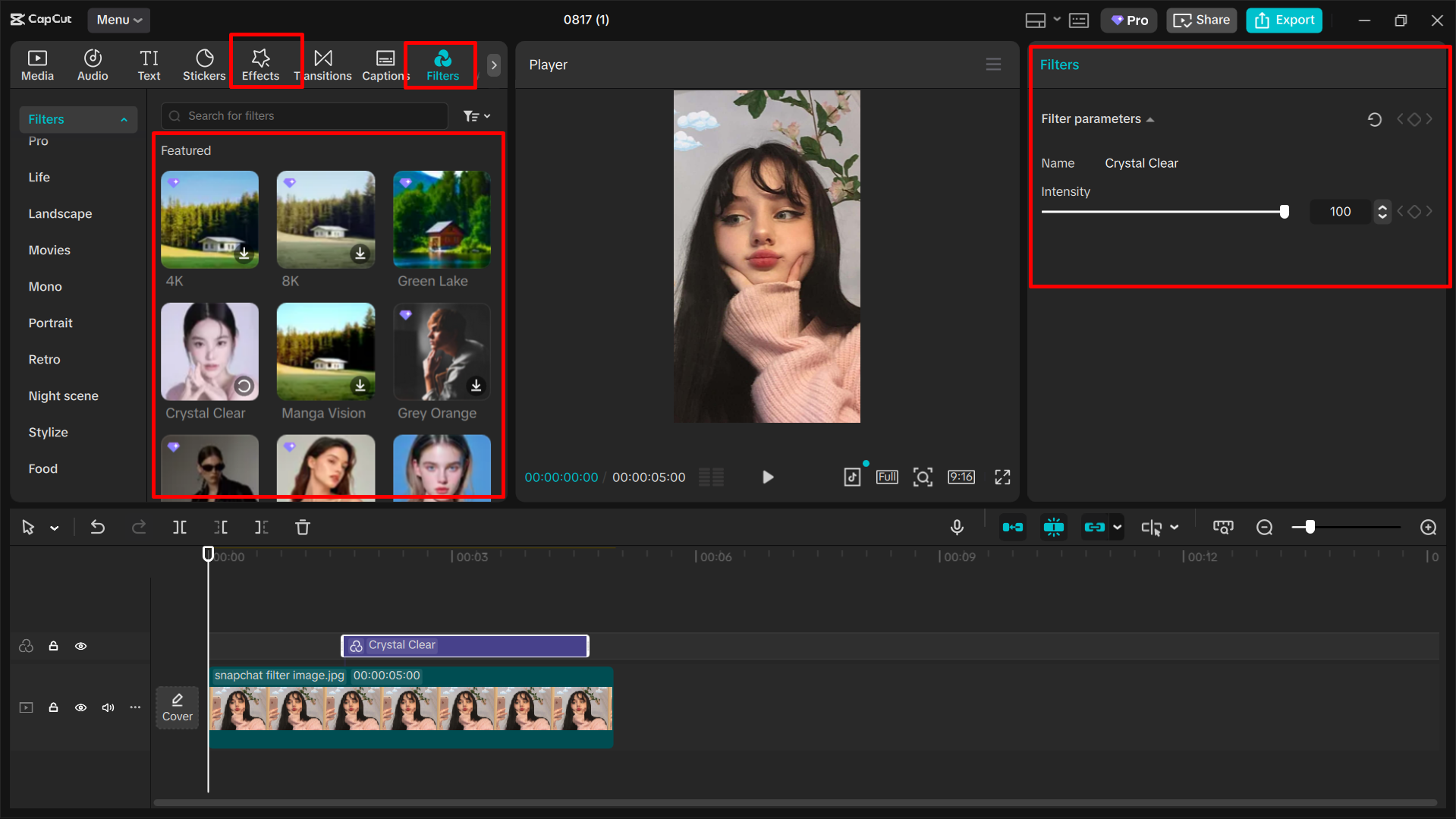Collapse the Filter parameters section
1456x819 pixels.
coord(1150,118)
